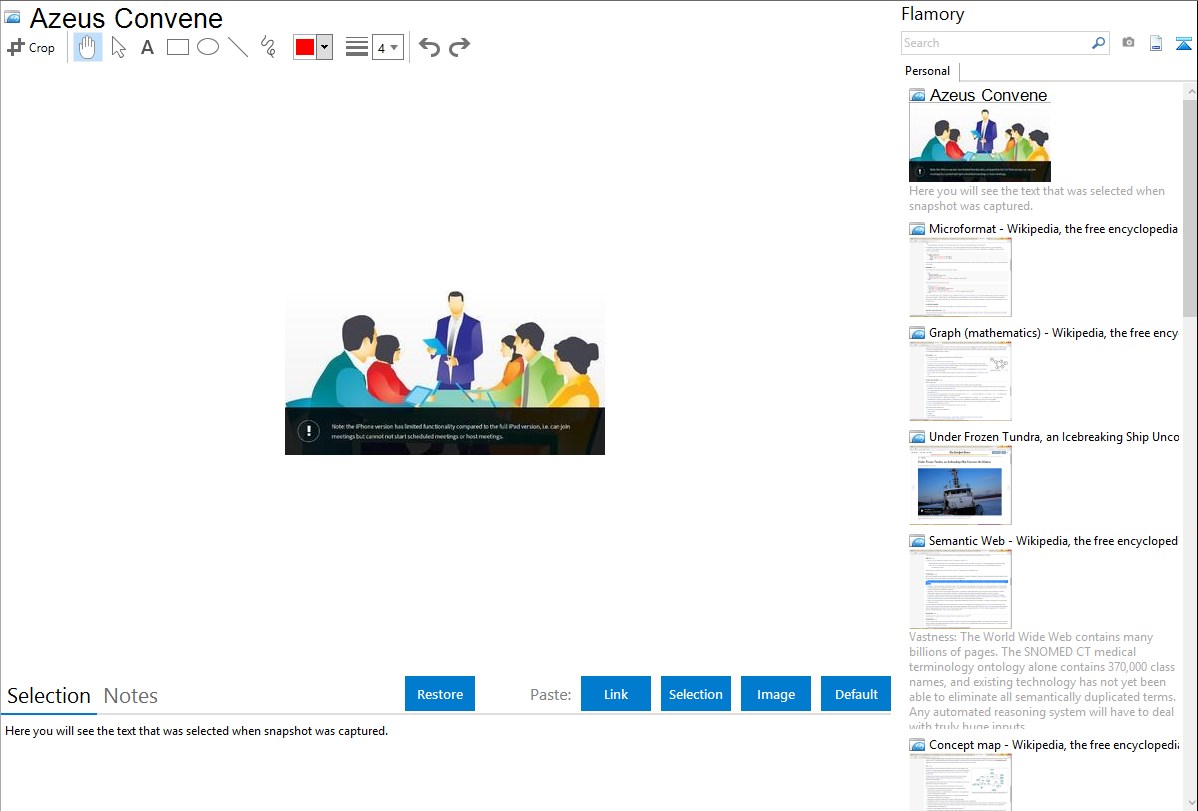Click the exclamation notice icon in image

click(x=309, y=431)
